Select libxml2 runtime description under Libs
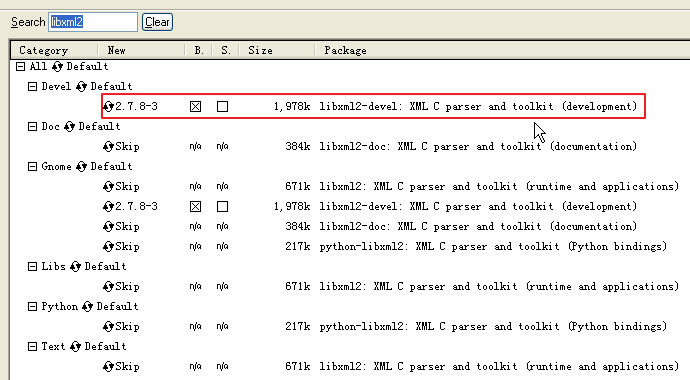This screenshot has width=690, height=380. click(499, 286)
